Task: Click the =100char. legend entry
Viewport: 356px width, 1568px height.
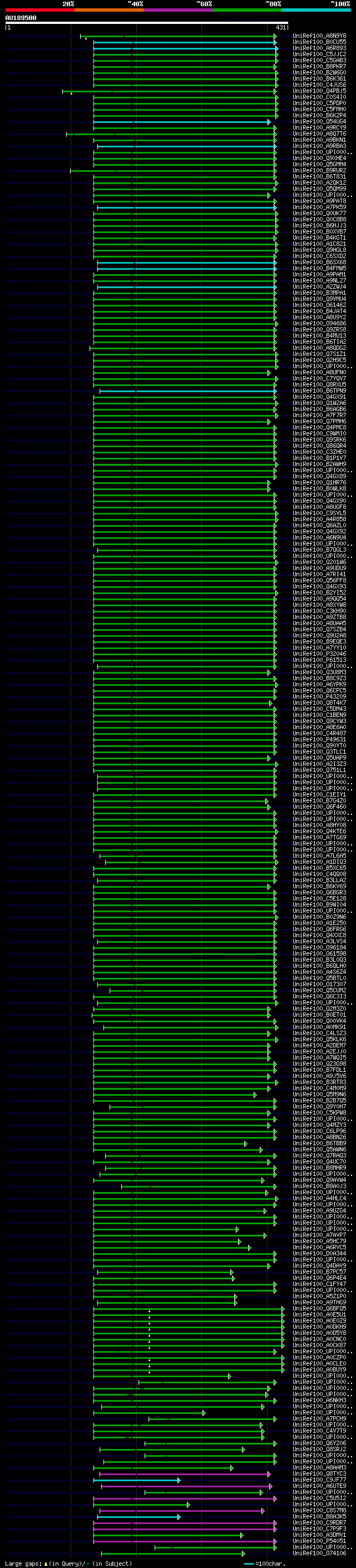Action: point(265,1564)
